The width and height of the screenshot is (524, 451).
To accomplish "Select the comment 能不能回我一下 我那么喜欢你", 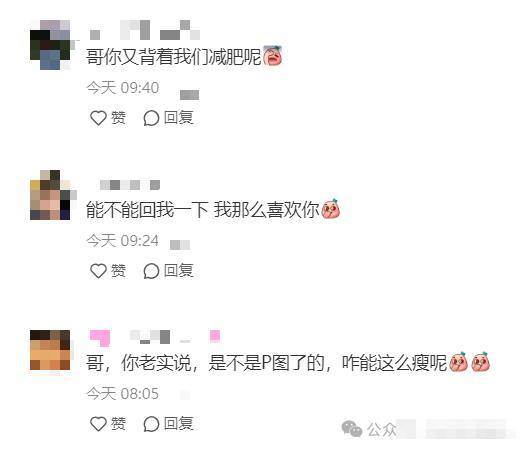I will 203,209.
